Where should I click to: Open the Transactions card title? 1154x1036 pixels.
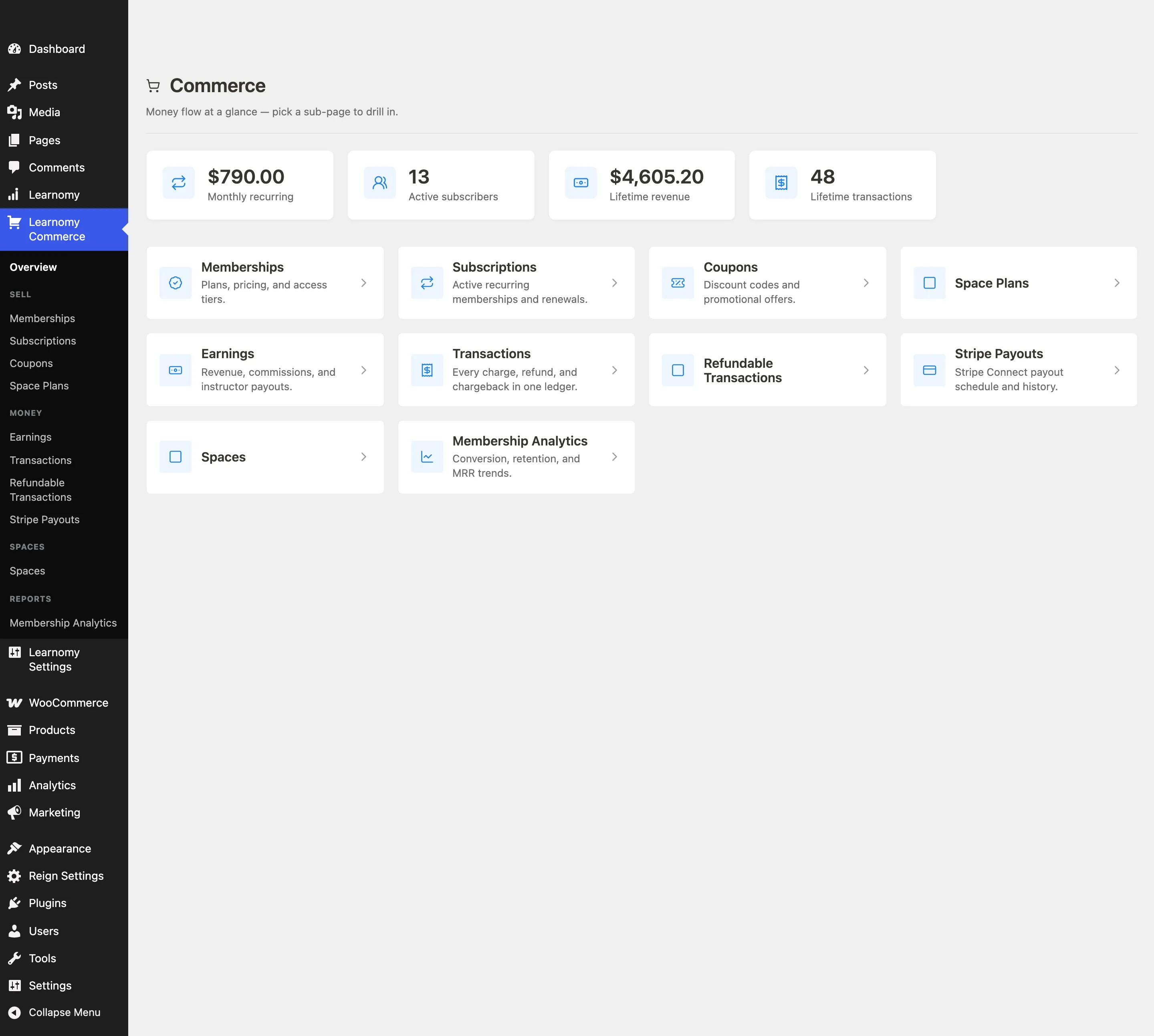pos(491,353)
